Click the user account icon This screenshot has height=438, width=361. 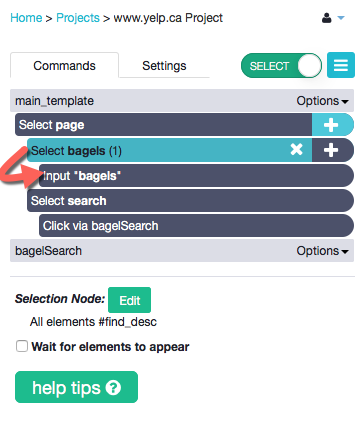tap(327, 18)
